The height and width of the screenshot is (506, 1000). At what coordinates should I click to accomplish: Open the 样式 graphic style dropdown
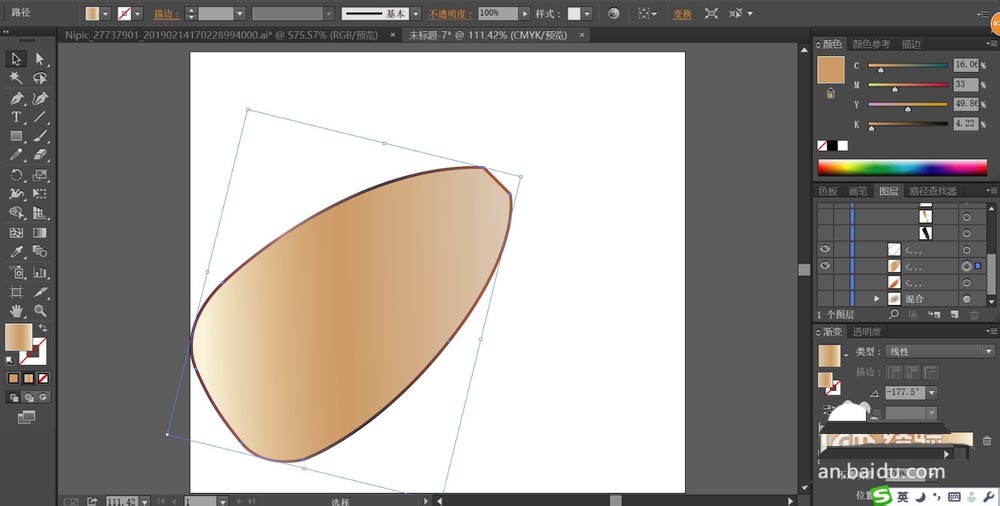pyautogui.click(x=587, y=13)
